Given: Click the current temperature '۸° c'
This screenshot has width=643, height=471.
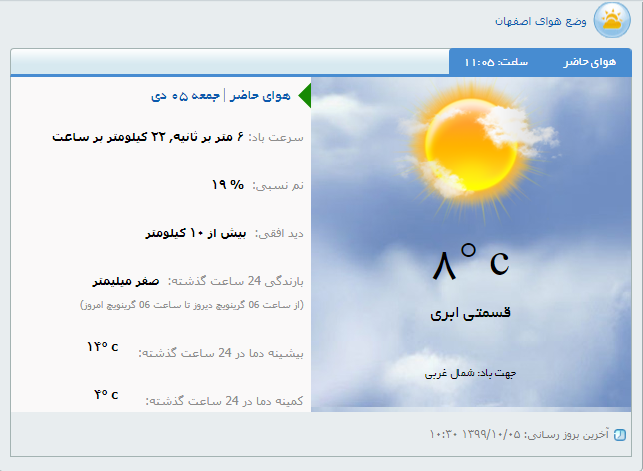Looking at the screenshot, I should pos(471,262).
